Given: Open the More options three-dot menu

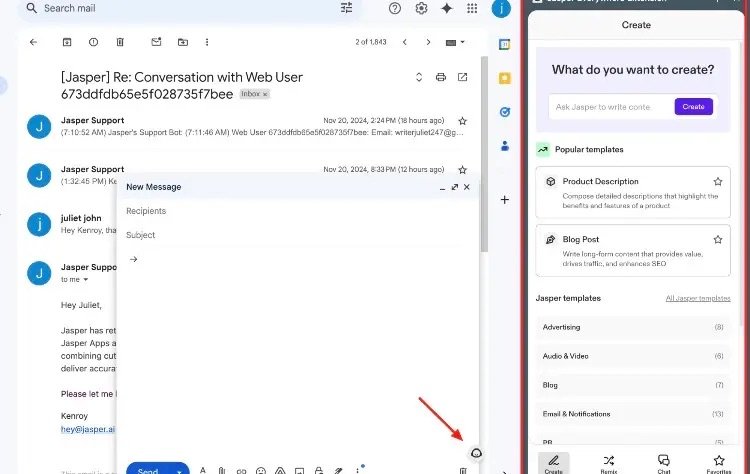Looking at the screenshot, I should point(207,42).
